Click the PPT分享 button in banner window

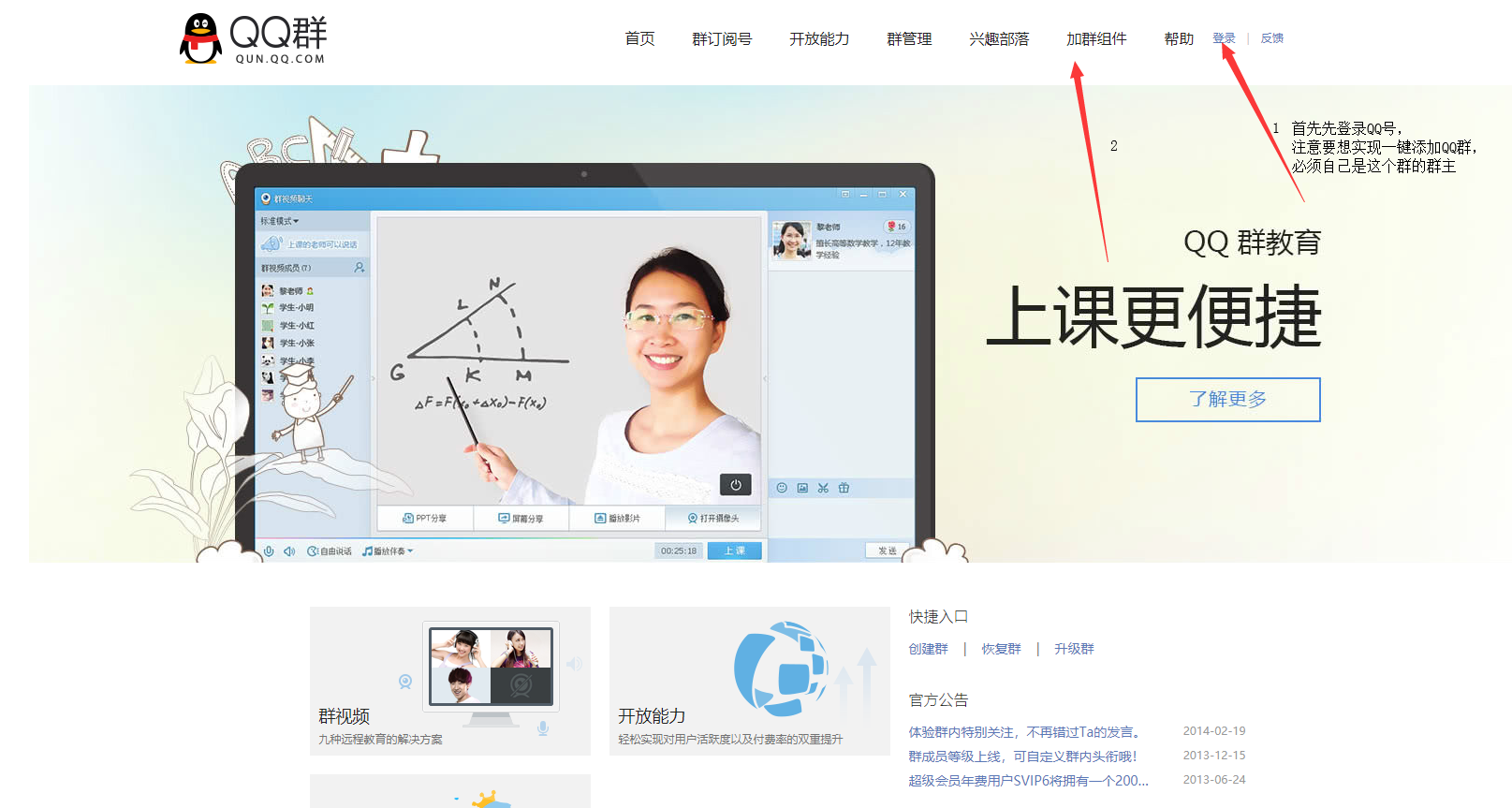click(x=424, y=518)
